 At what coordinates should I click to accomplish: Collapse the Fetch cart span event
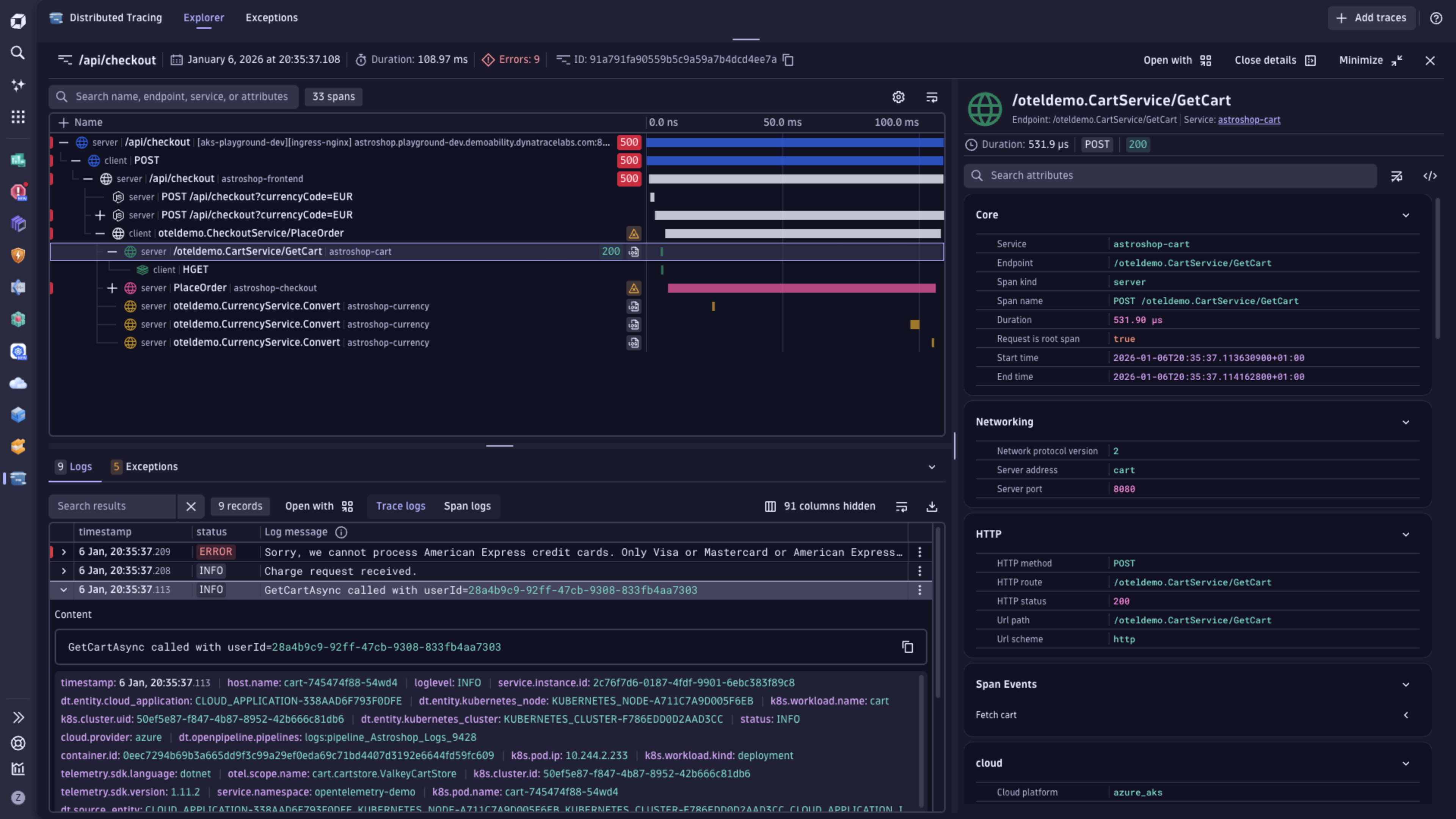pyautogui.click(x=1407, y=715)
